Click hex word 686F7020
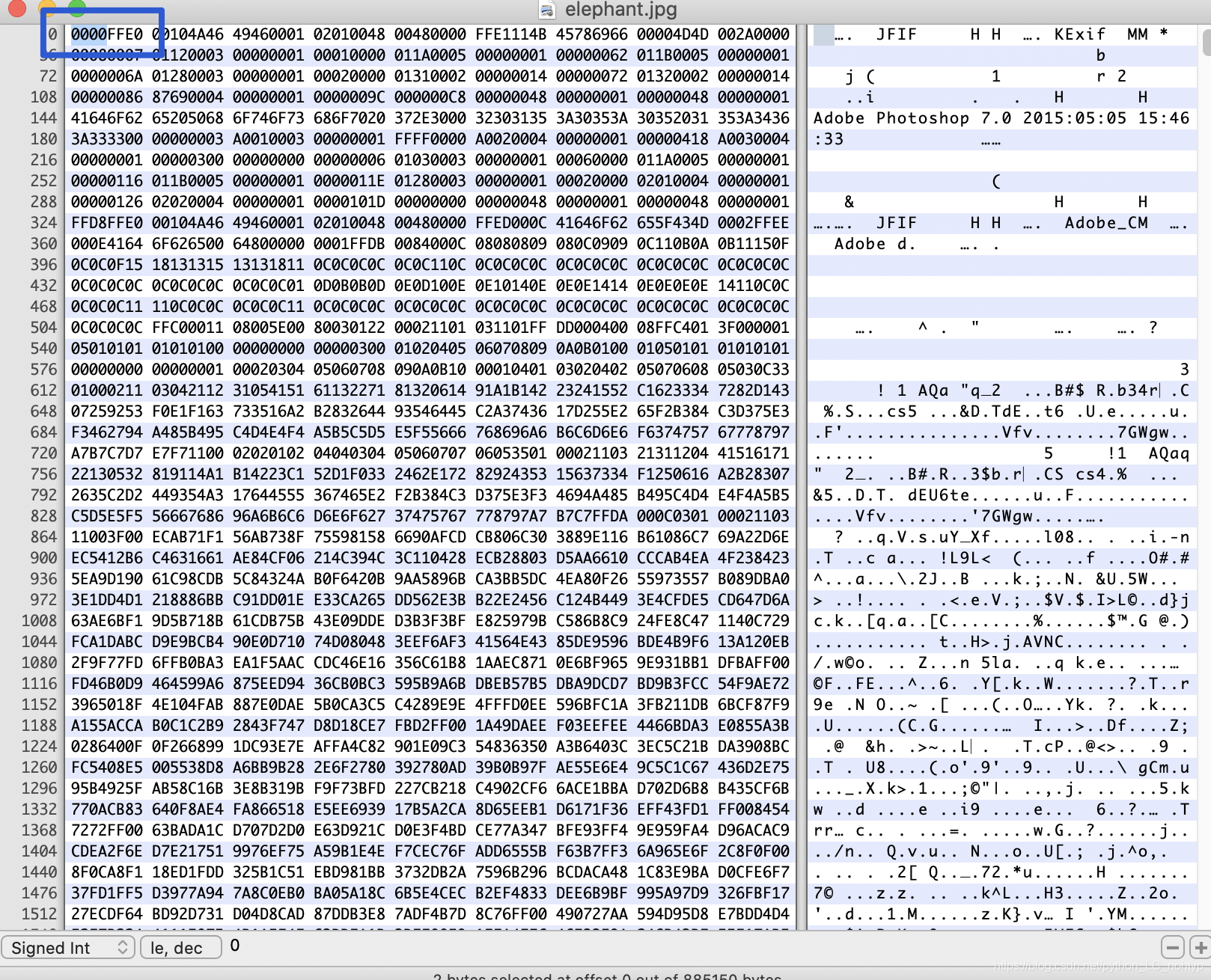This screenshot has width=1211, height=980. coord(349,118)
